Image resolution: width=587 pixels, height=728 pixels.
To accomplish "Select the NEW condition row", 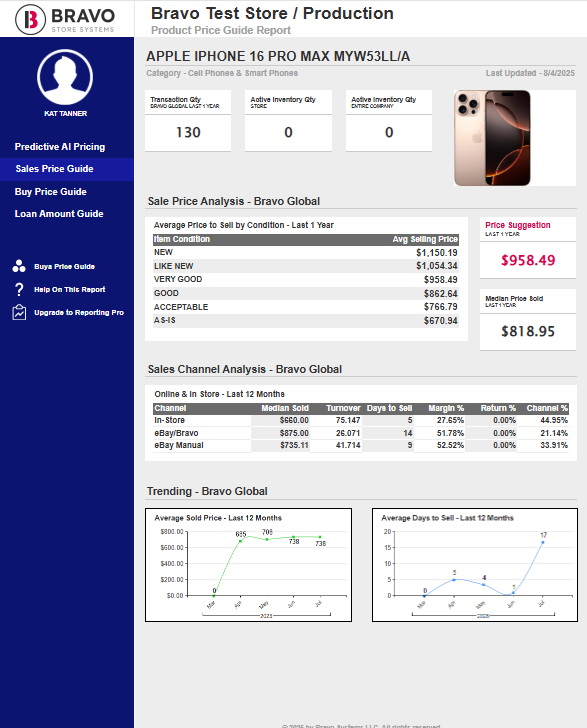I will [x=306, y=253].
